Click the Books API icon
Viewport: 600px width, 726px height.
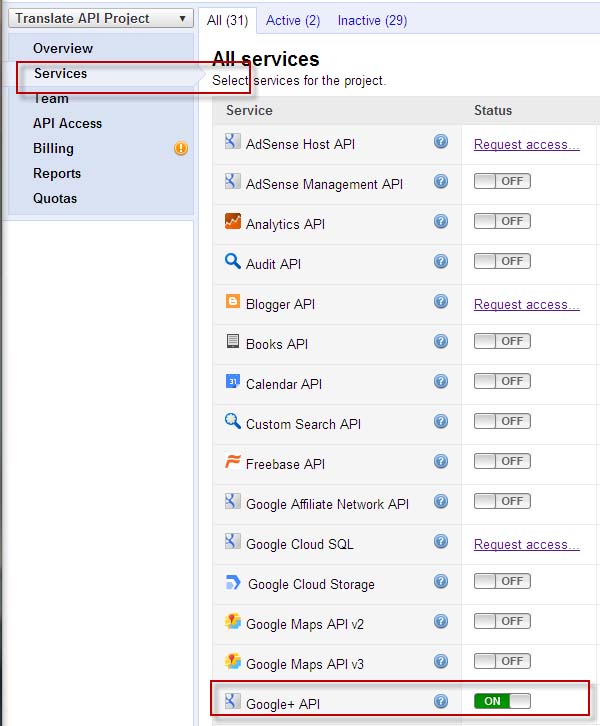[x=232, y=341]
